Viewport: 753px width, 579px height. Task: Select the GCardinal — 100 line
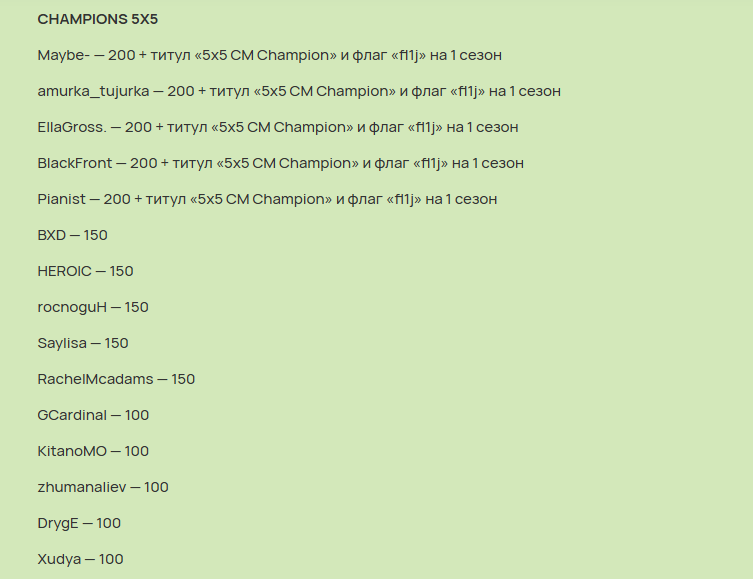(x=93, y=415)
